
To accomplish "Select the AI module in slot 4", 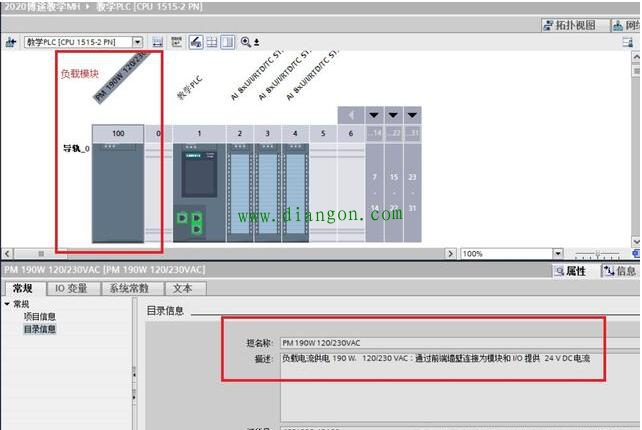I will [295, 192].
